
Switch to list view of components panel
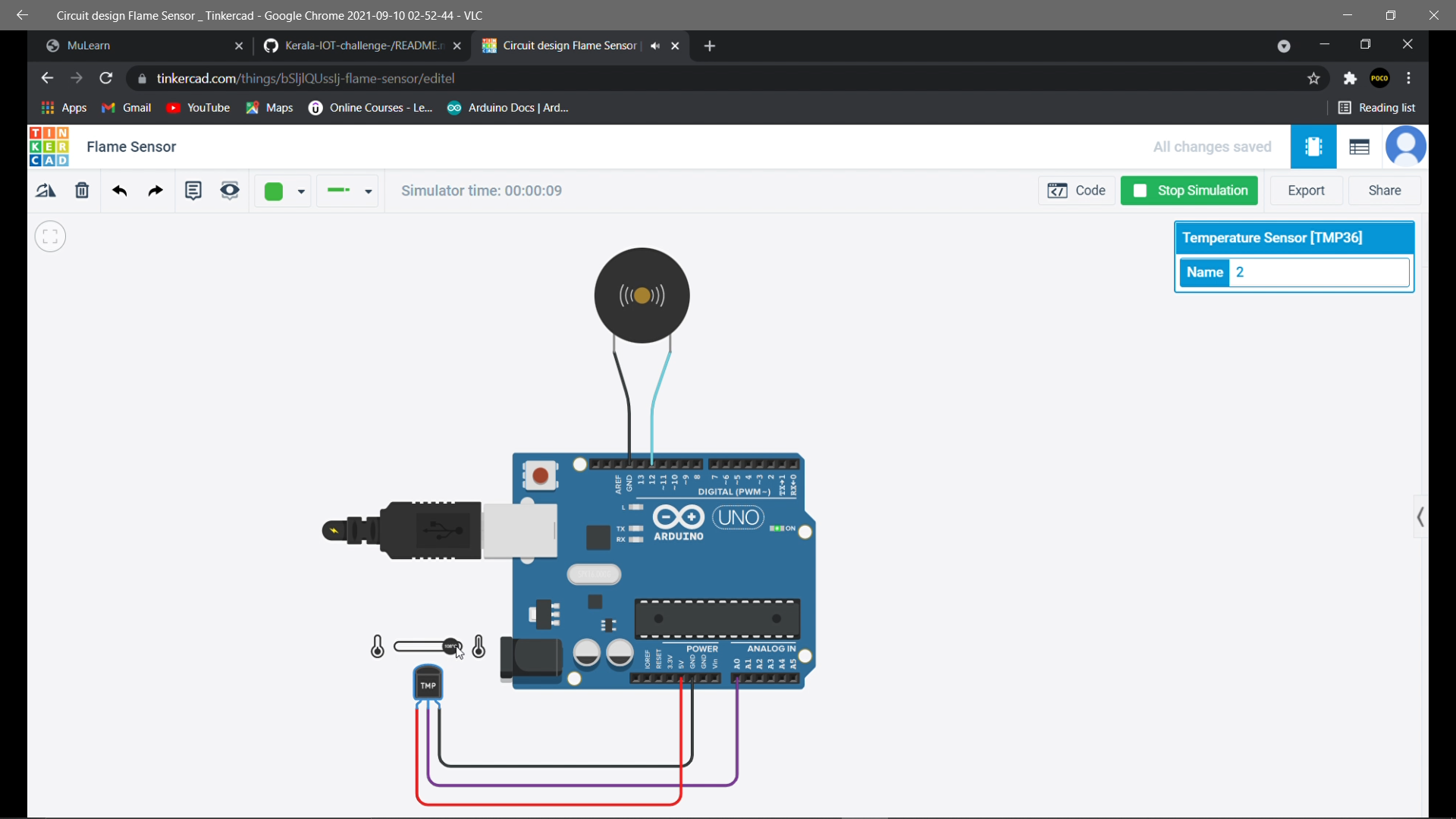pyautogui.click(x=1359, y=146)
